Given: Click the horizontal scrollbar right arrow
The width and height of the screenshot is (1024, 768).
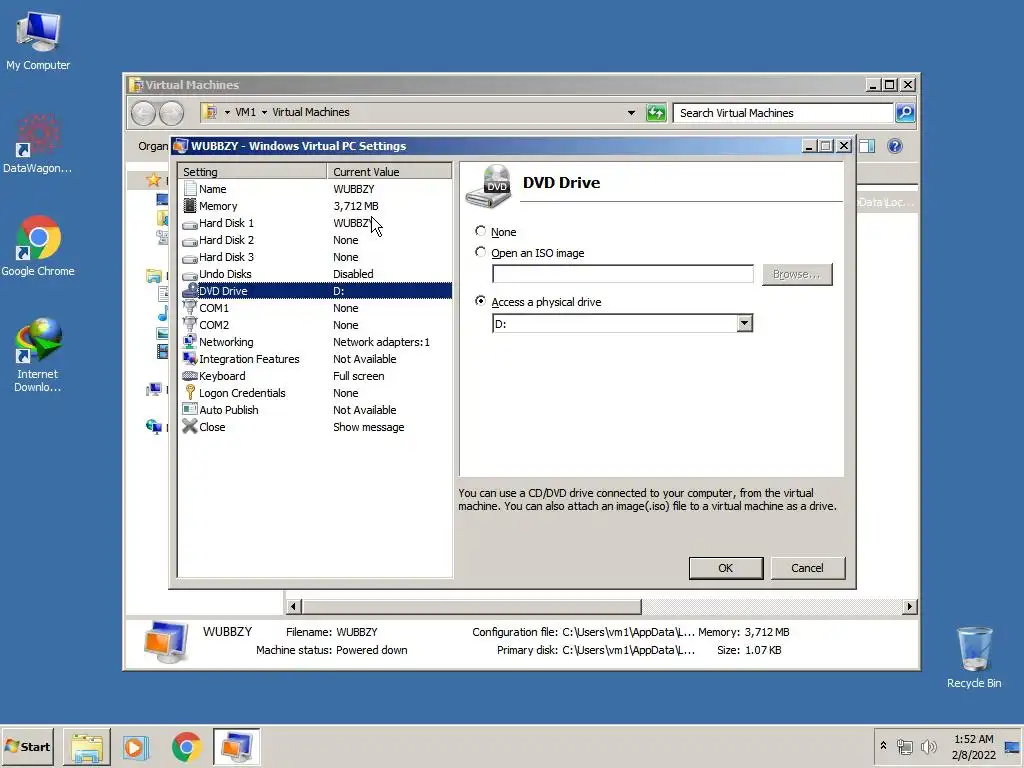Looking at the screenshot, I should click(x=909, y=607).
